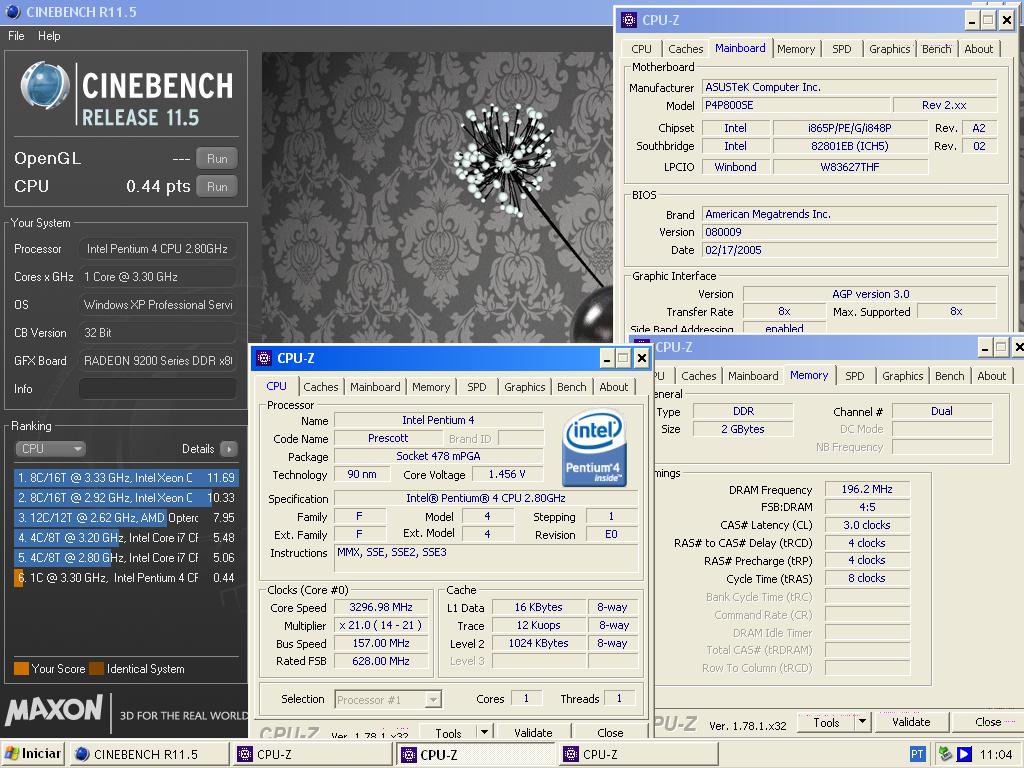This screenshot has width=1024, height=768.
Task: Click the brown Identical System legend swatch
Action: [x=97, y=669]
